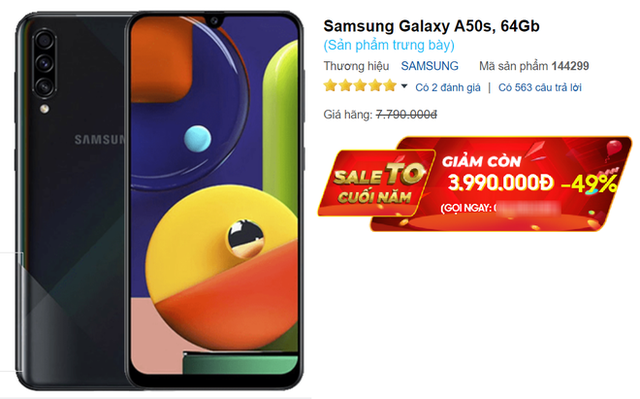This screenshot has width=640, height=399.
Task: Open the 'Có 563 câu trả lời' link
Action: pos(540,87)
